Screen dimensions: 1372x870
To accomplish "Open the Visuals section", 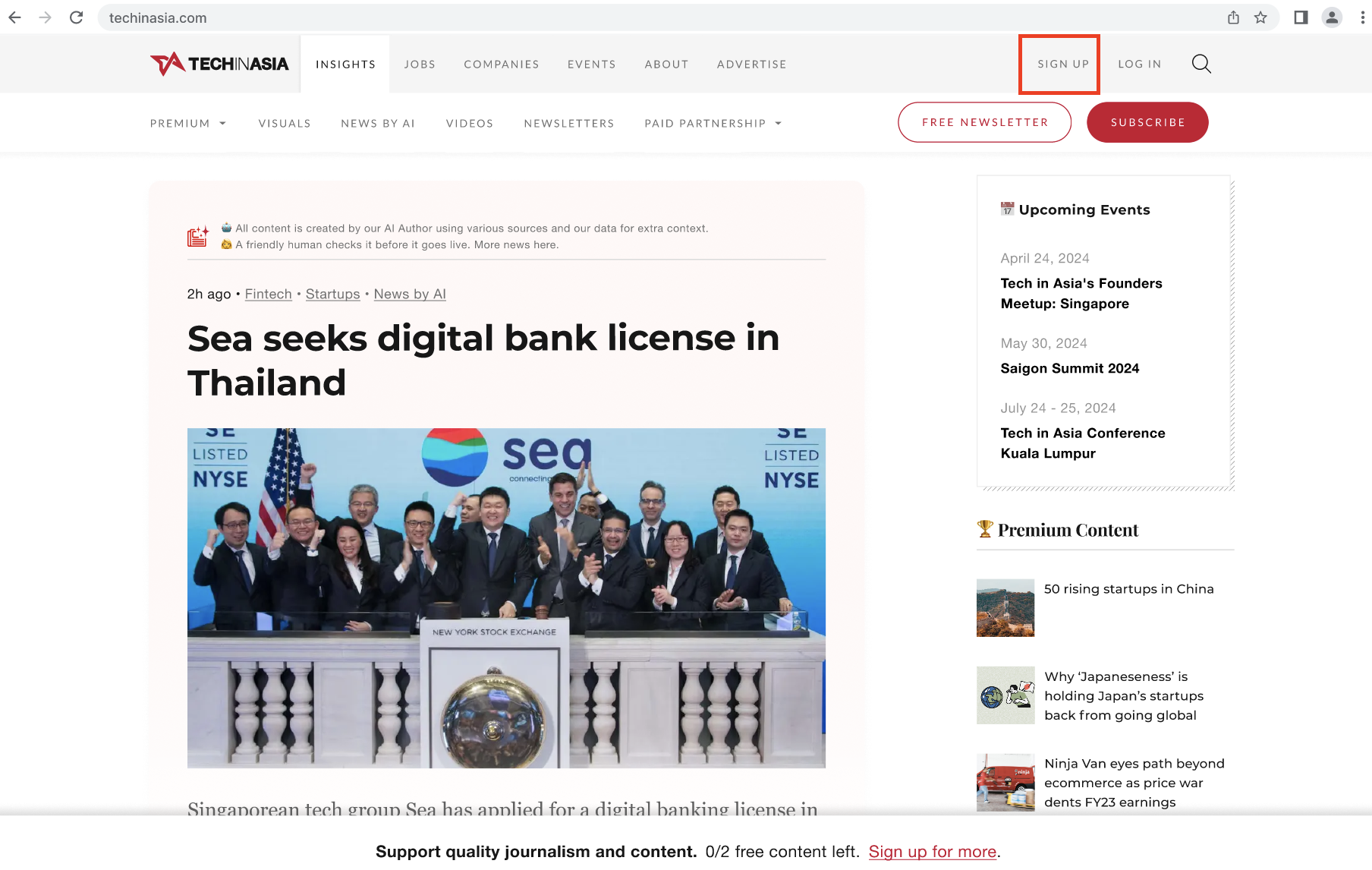I will tap(285, 123).
